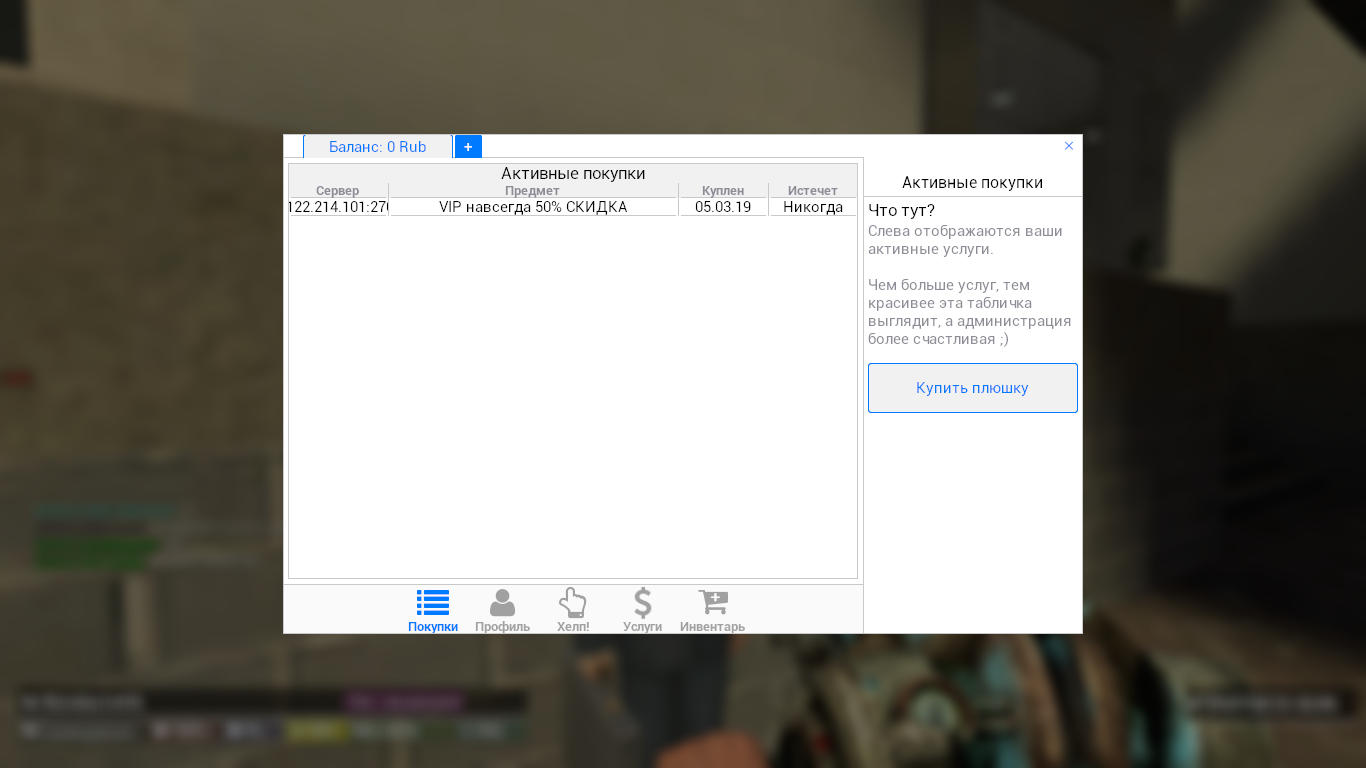Select the Покупки list icon
Viewport: 1366px width, 768px height.
432,601
